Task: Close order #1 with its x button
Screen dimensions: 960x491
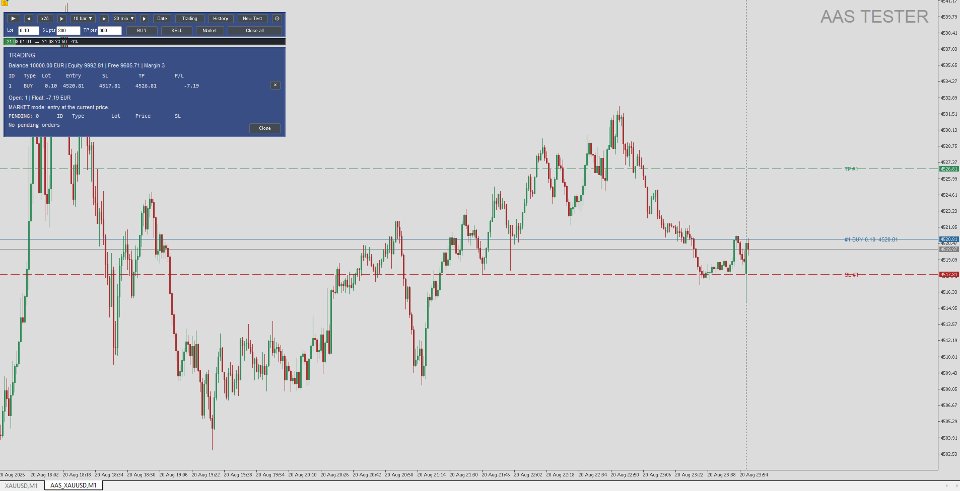Action: pyautogui.click(x=276, y=85)
